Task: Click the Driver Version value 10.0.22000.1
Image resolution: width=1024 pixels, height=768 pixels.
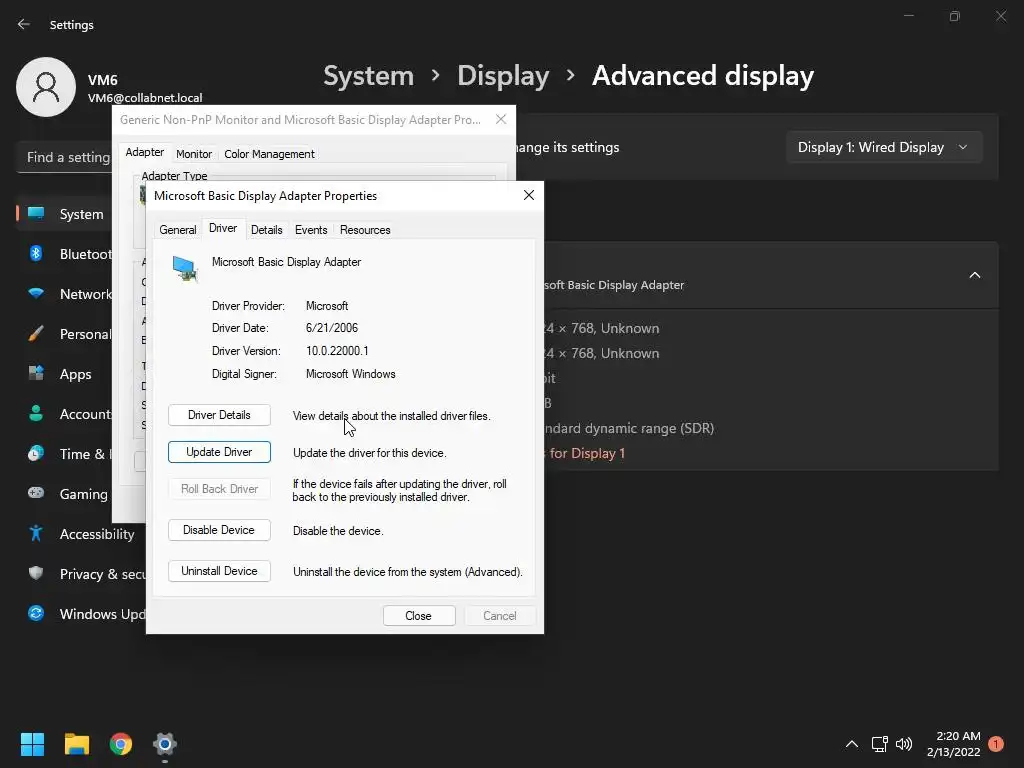Action: [x=337, y=351]
